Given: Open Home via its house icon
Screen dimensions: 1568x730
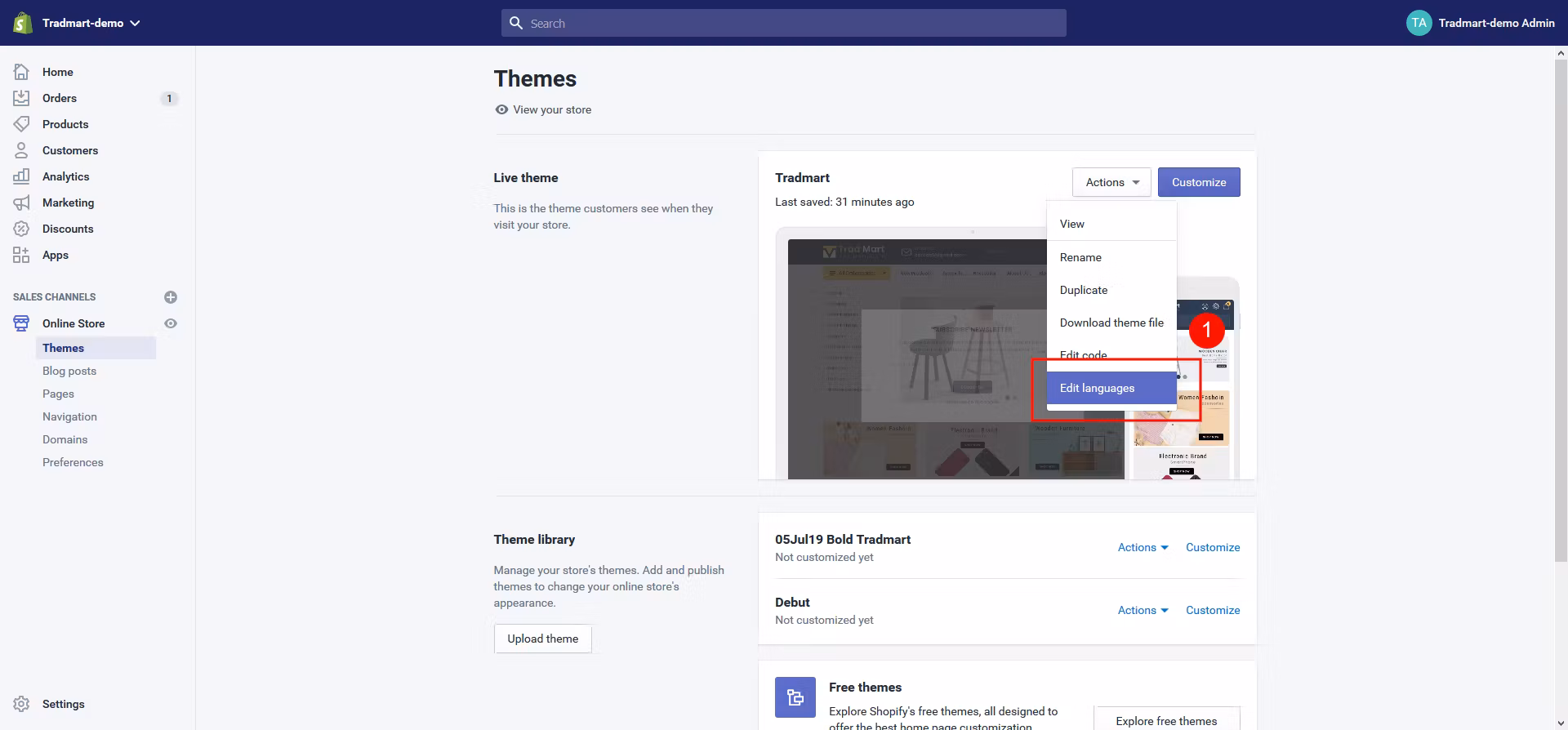Looking at the screenshot, I should coord(22,72).
